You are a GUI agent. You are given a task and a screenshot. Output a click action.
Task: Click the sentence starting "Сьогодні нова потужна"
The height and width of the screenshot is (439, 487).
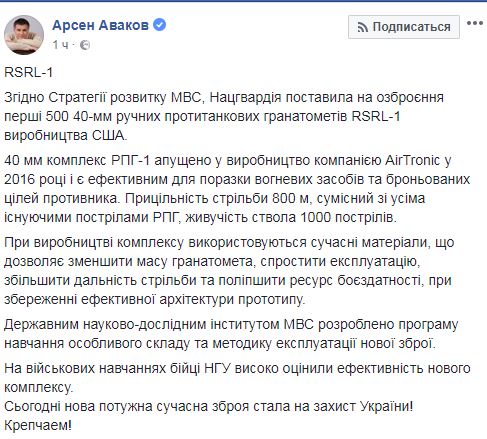(x=209, y=406)
